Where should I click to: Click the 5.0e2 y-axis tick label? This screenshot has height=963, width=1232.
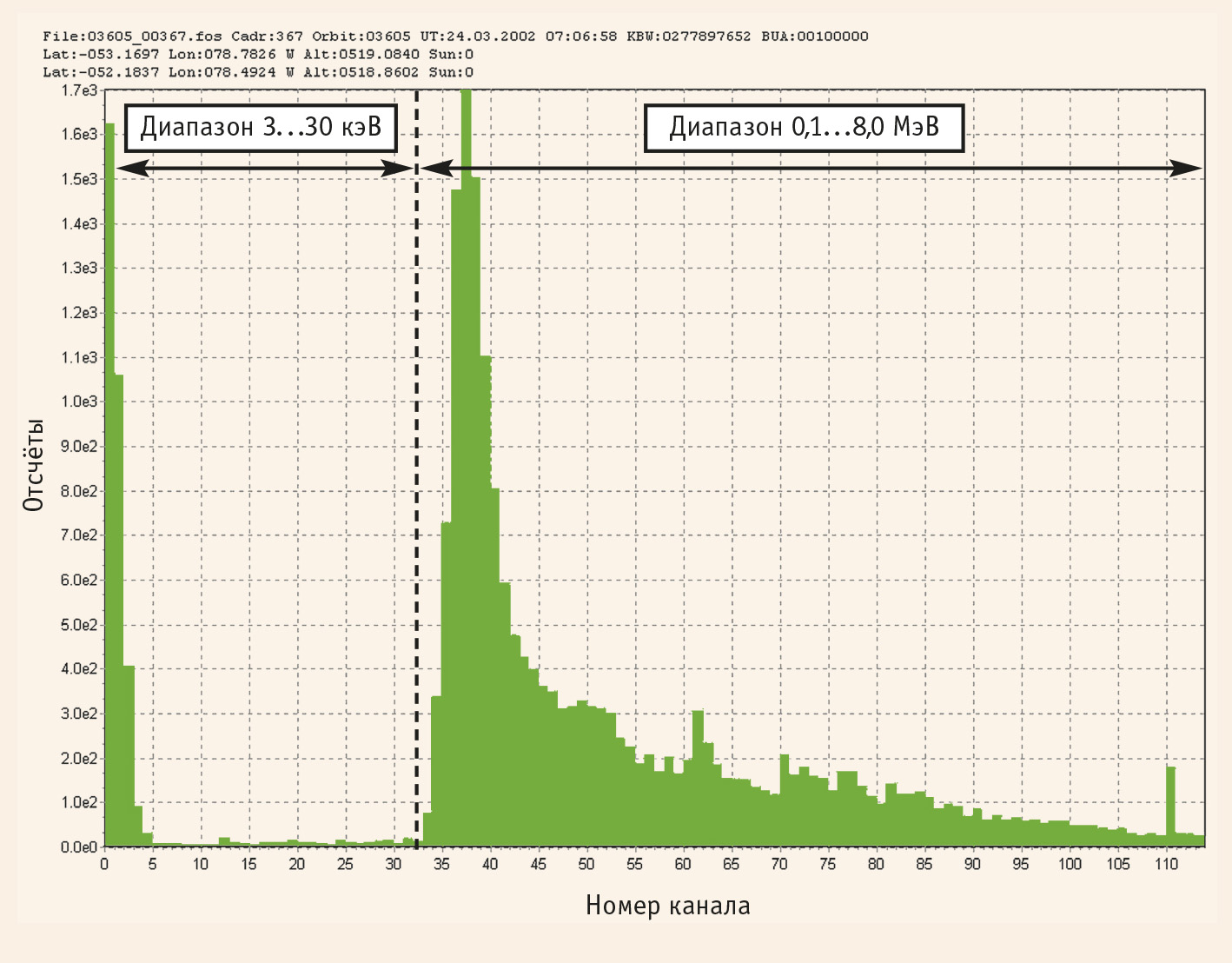click(79, 625)
